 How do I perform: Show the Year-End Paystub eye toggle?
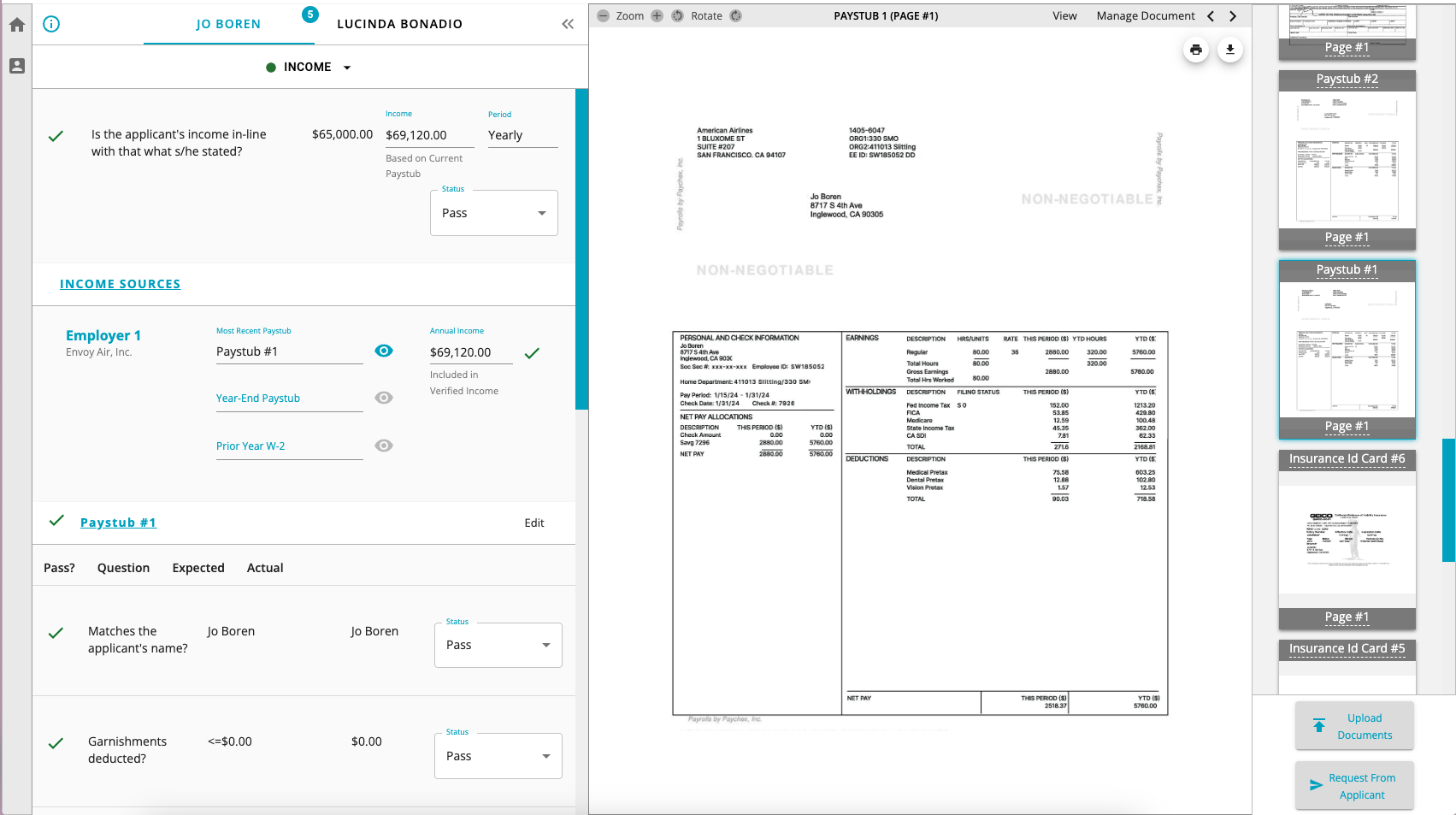[x=384, y=398]
